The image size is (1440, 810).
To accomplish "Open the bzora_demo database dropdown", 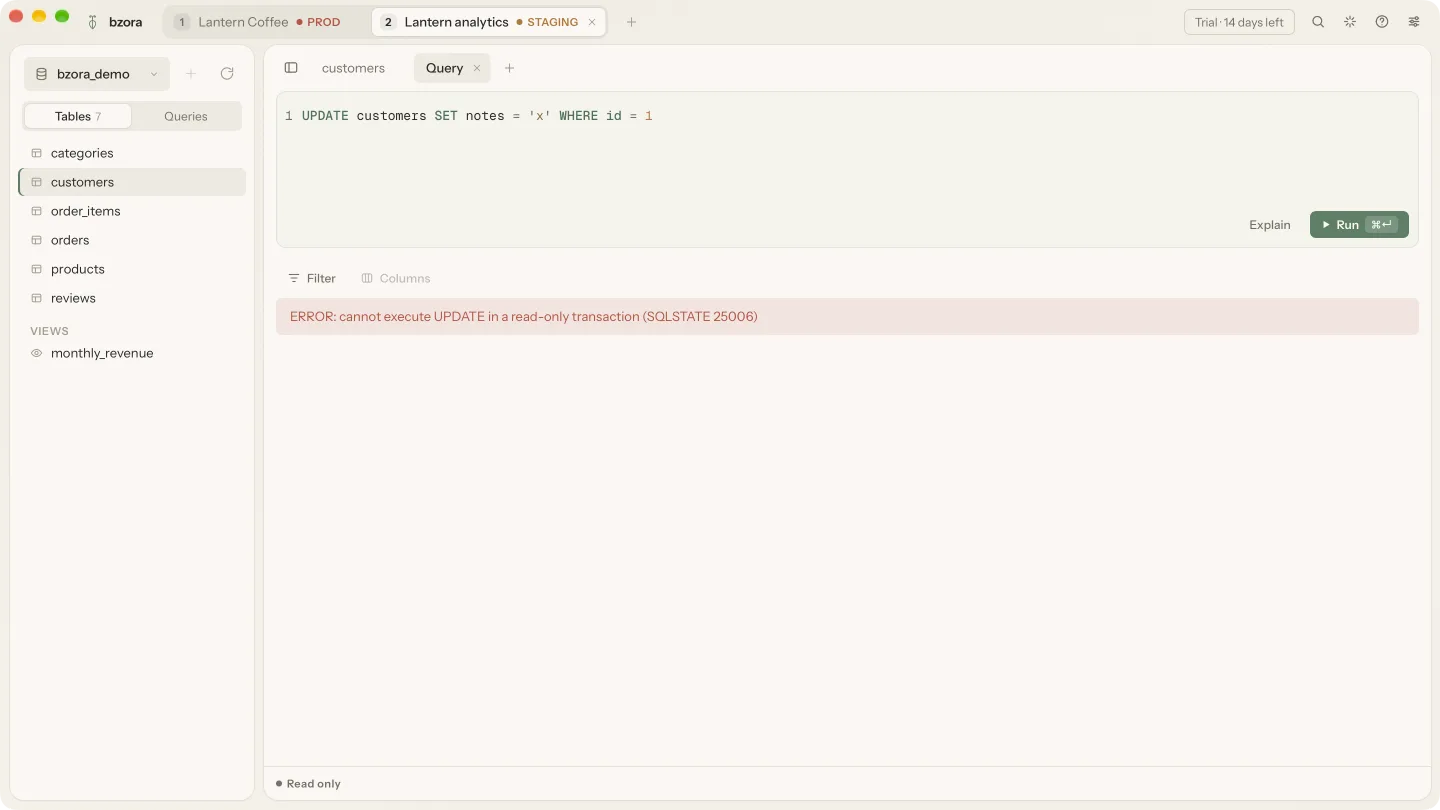I will click(97, 74).
